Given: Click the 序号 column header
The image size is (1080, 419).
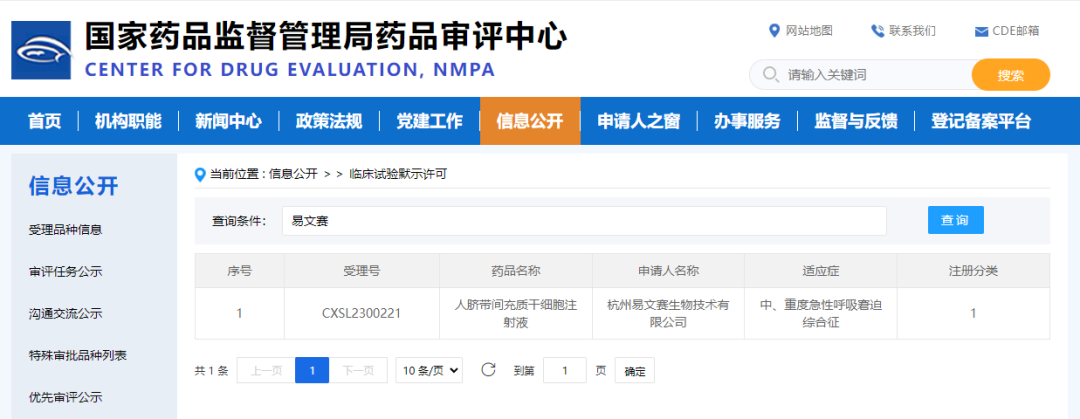Looking at the screenshot, I should [239, 270].
